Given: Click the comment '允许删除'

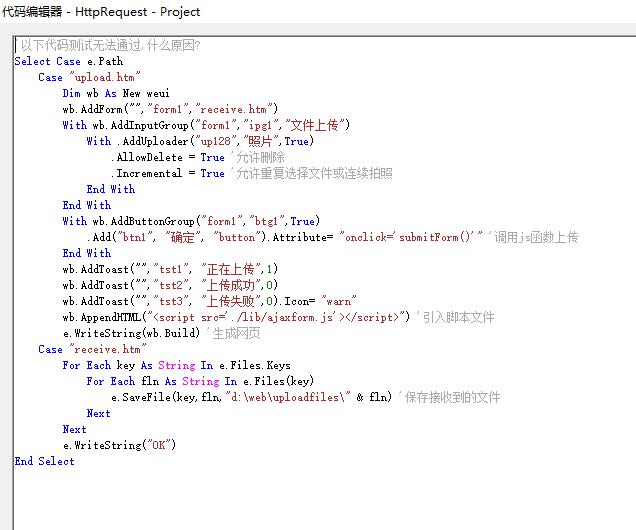Looking at the screenshot, I should click(x=260, y=157).
